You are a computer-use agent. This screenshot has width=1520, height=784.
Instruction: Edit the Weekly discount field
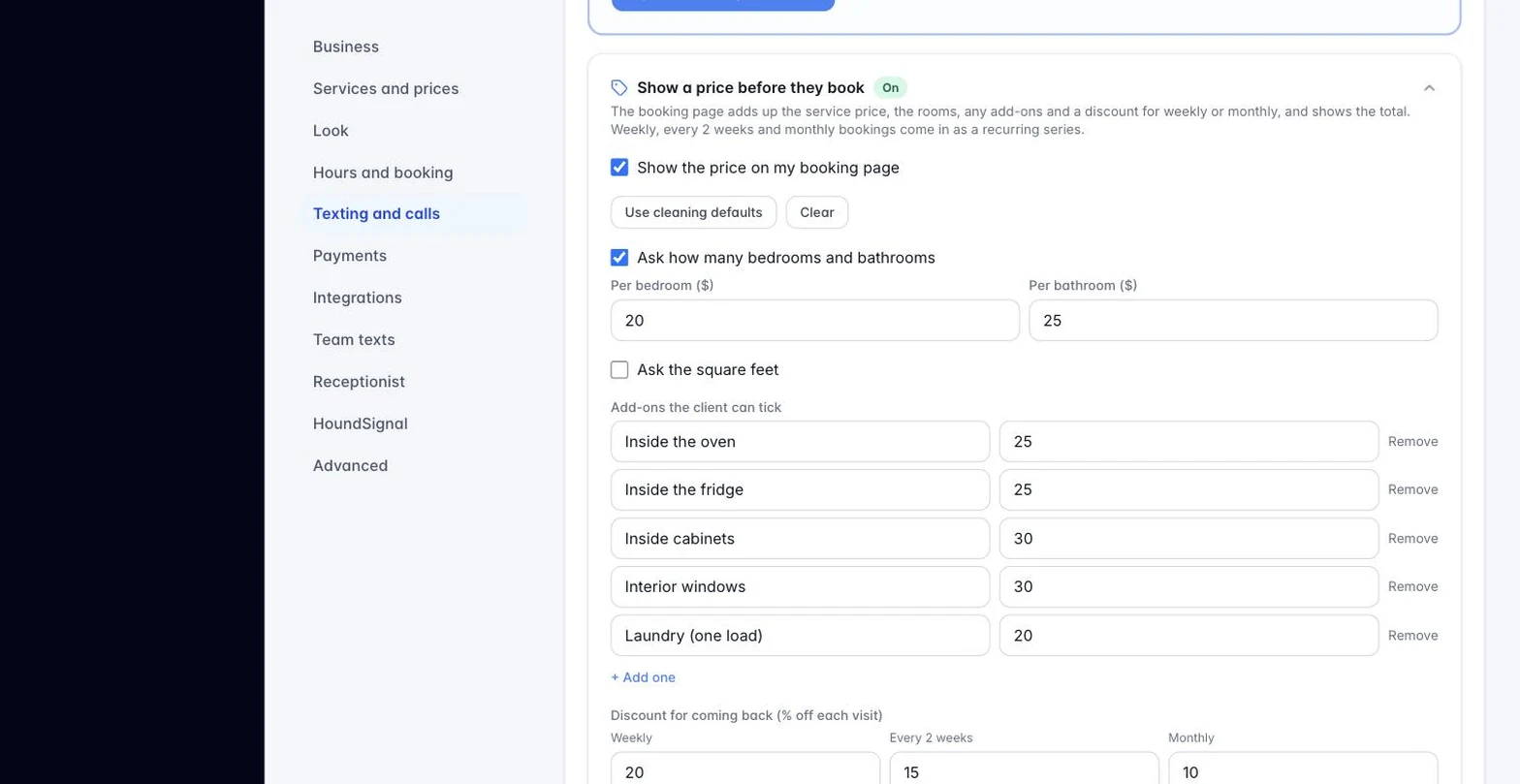pos(745,768)
